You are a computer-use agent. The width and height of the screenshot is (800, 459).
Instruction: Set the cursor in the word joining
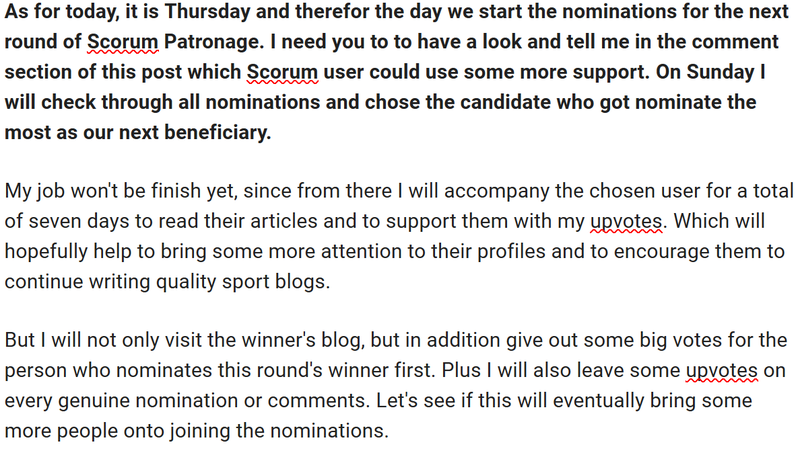pyautogui.click(x=199, y=431)
